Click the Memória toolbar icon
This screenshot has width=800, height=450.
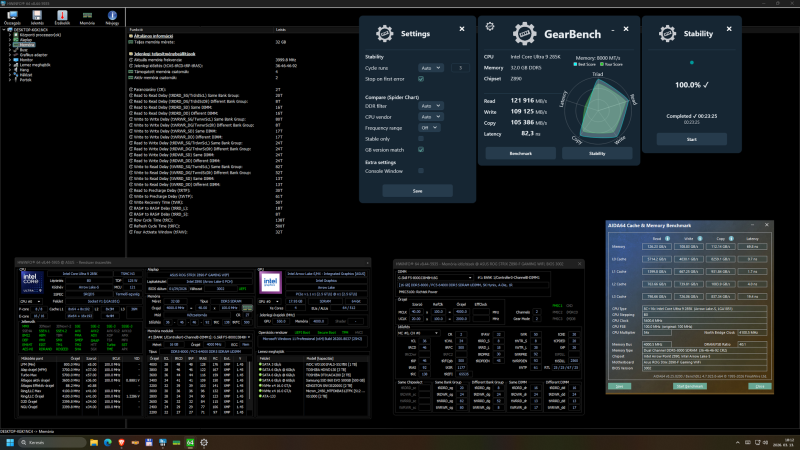click(87, 17)
